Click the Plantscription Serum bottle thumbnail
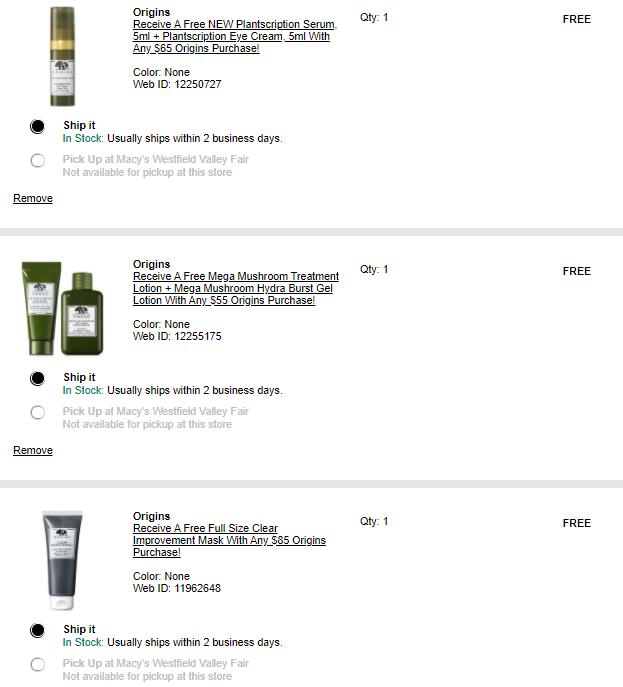Viewport: 623px width, 687px height. (x=63, y=56)
